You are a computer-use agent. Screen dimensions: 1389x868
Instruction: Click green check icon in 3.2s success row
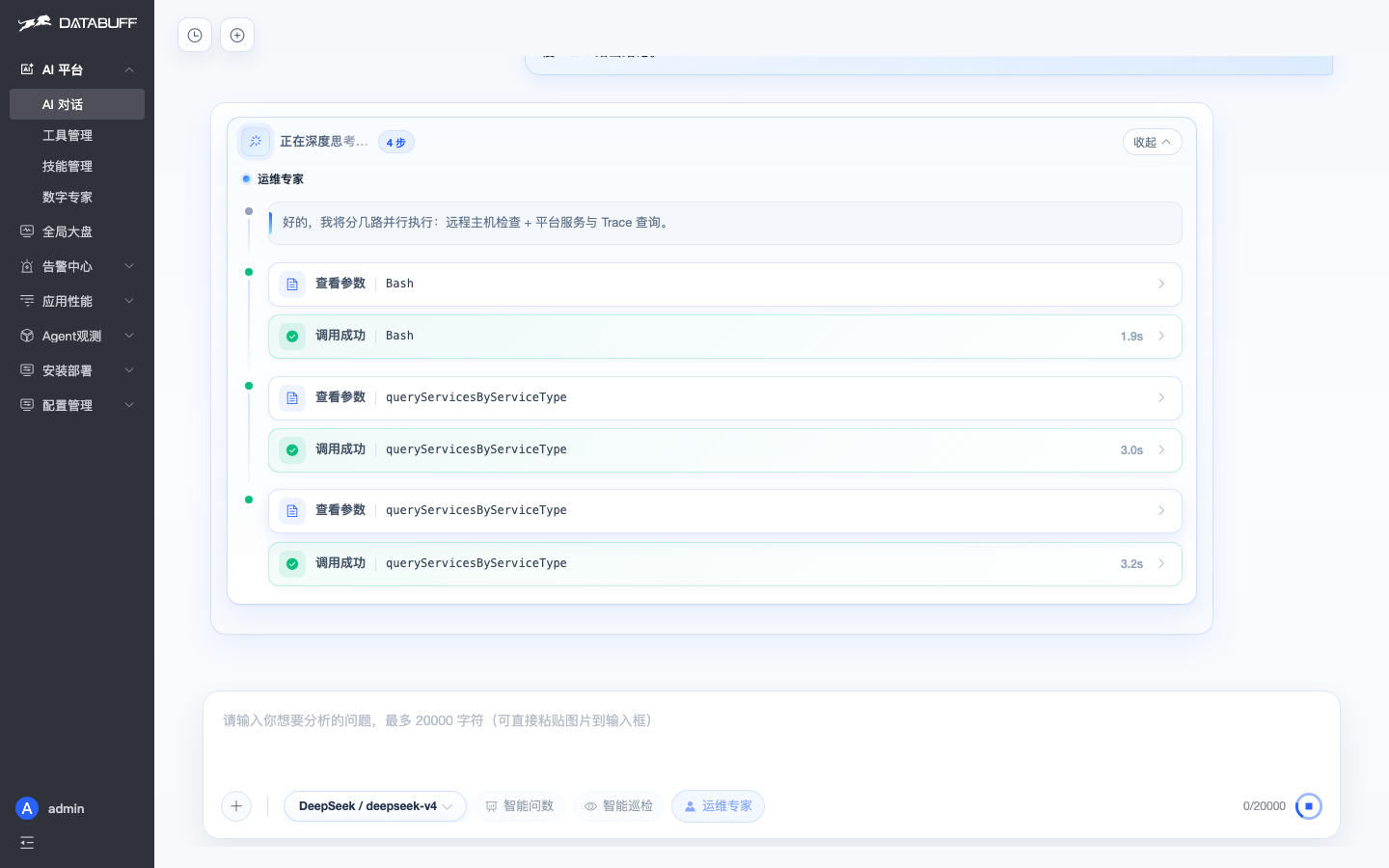tap(292, 564)
